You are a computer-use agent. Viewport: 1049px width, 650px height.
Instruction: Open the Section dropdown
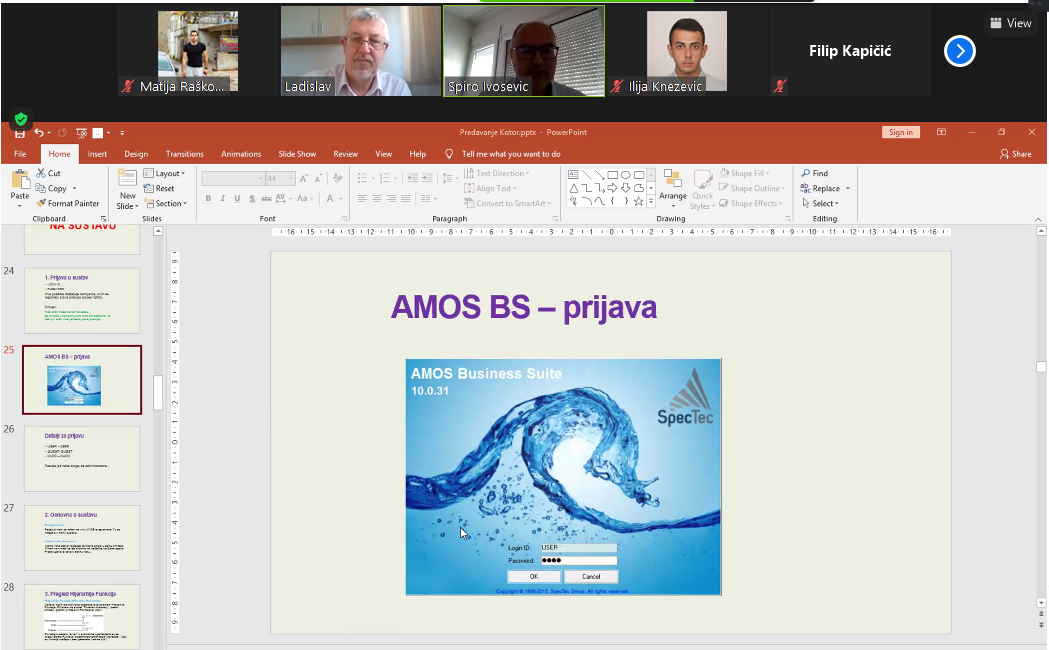coord(166,203)
